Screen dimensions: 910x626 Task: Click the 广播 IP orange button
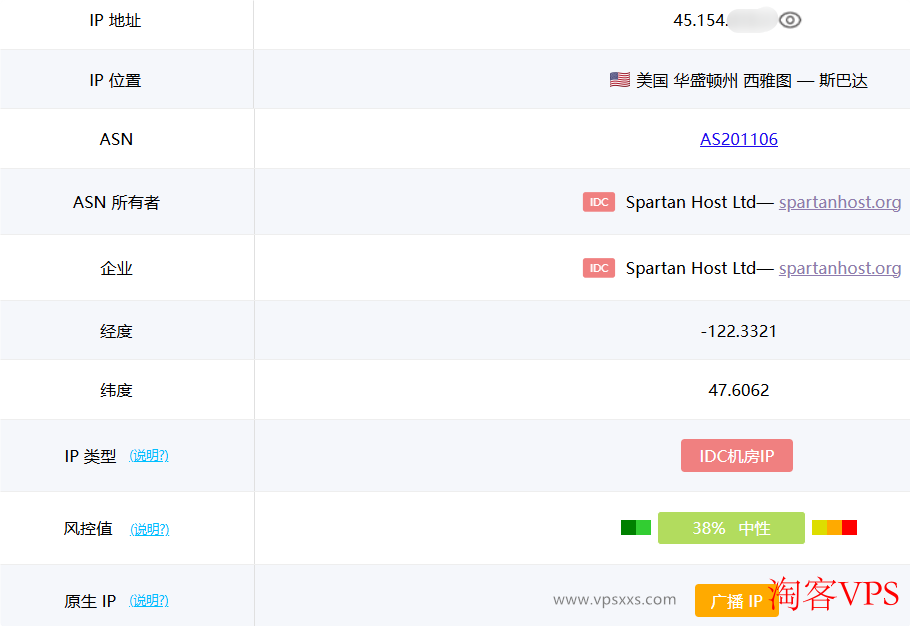pyautogui.click(x=736, y=601)
